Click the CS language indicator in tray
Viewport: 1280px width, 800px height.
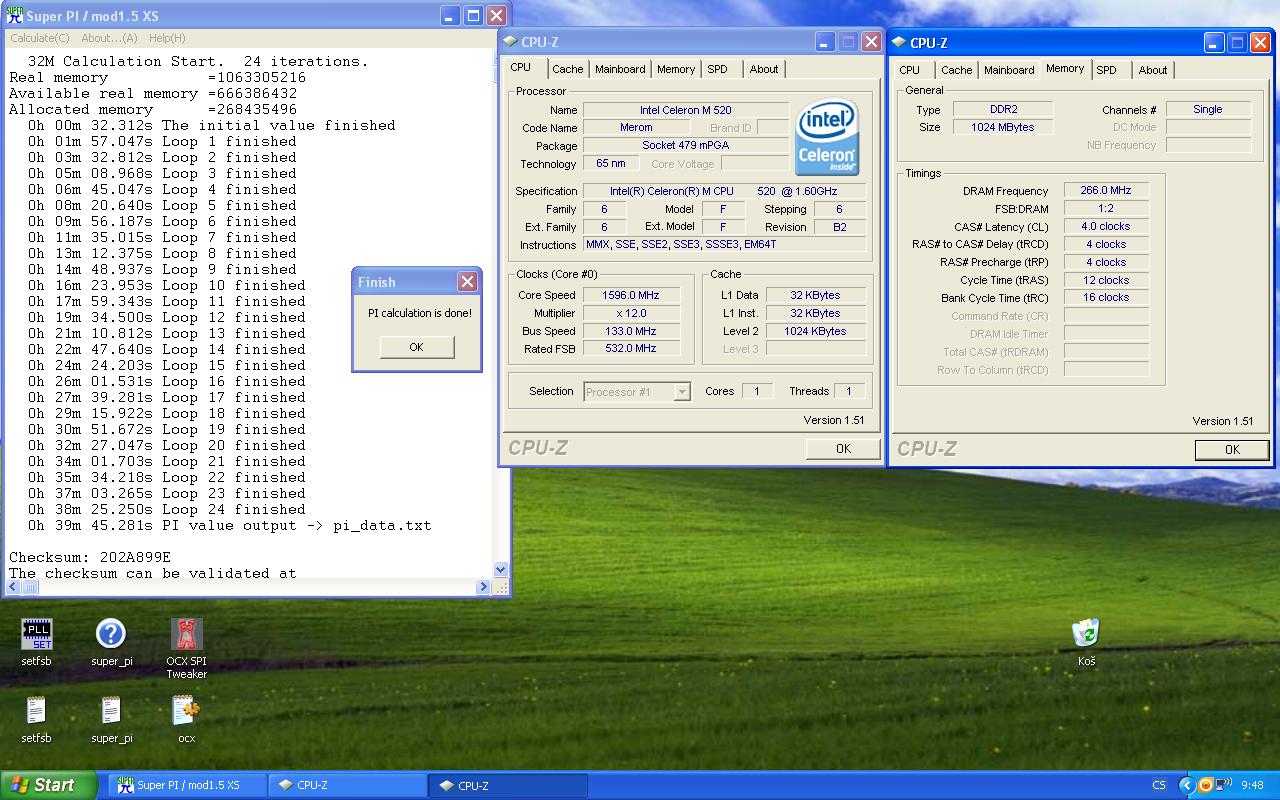coord(1159,786)
